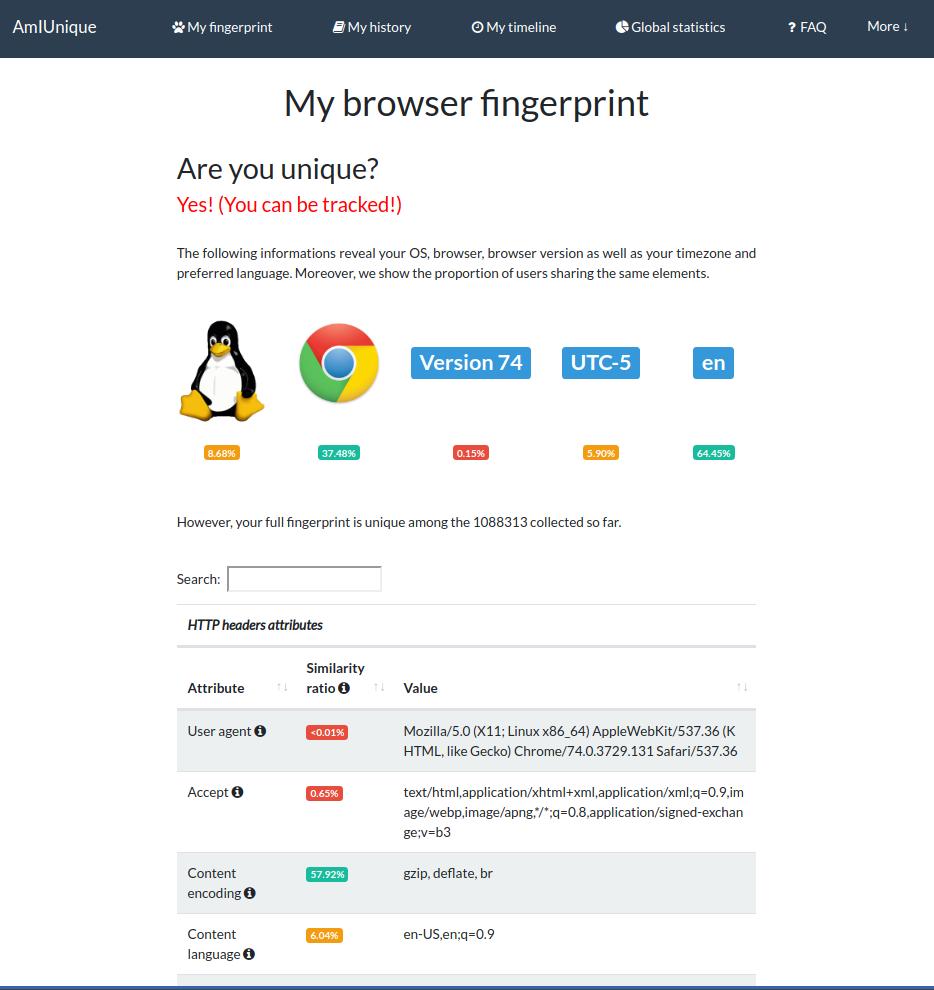Select the <0.01% User agent ratio badge
The image size is (934, 990).
327,732
